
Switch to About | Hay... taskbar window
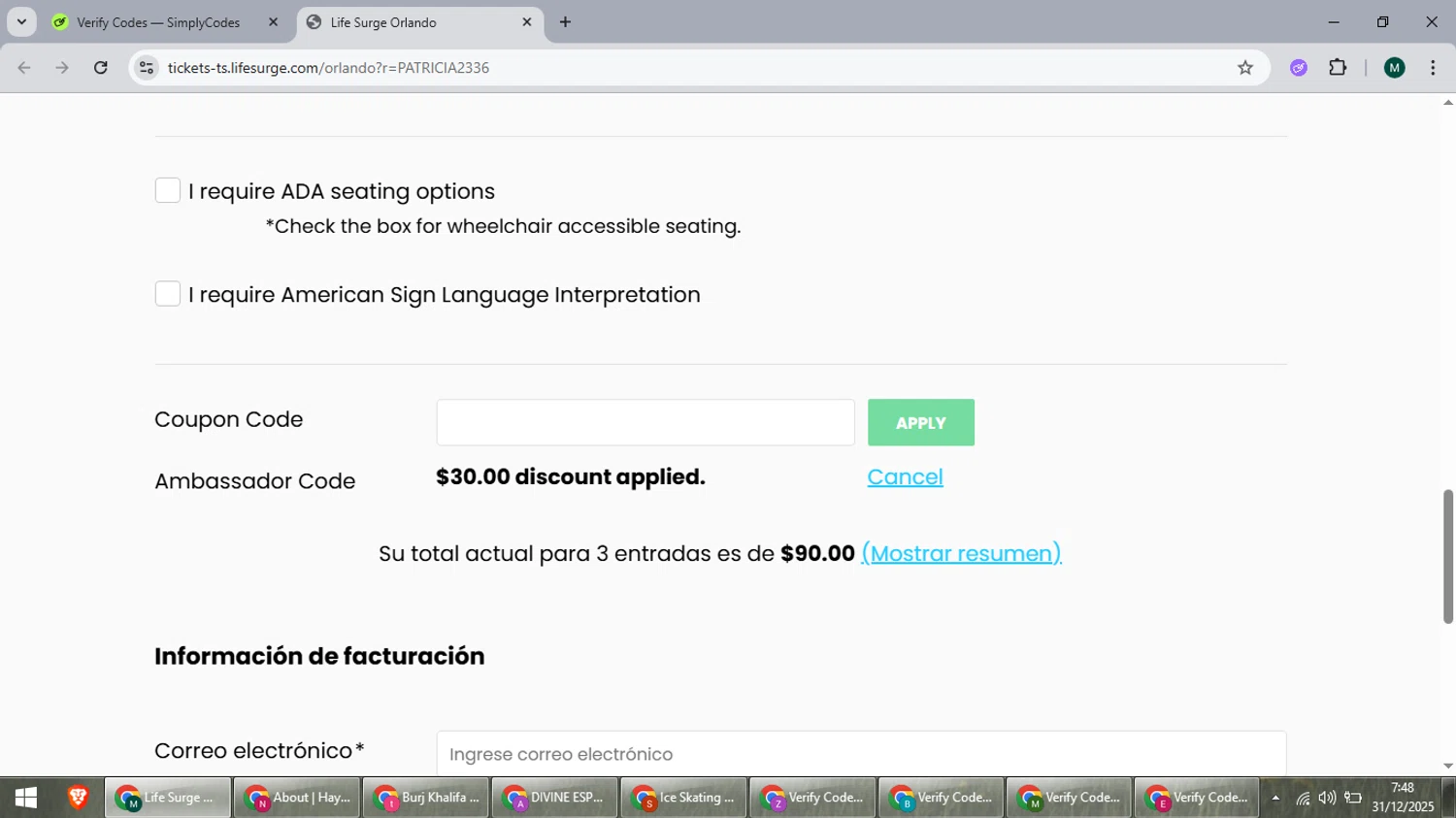tap(297, 798)
